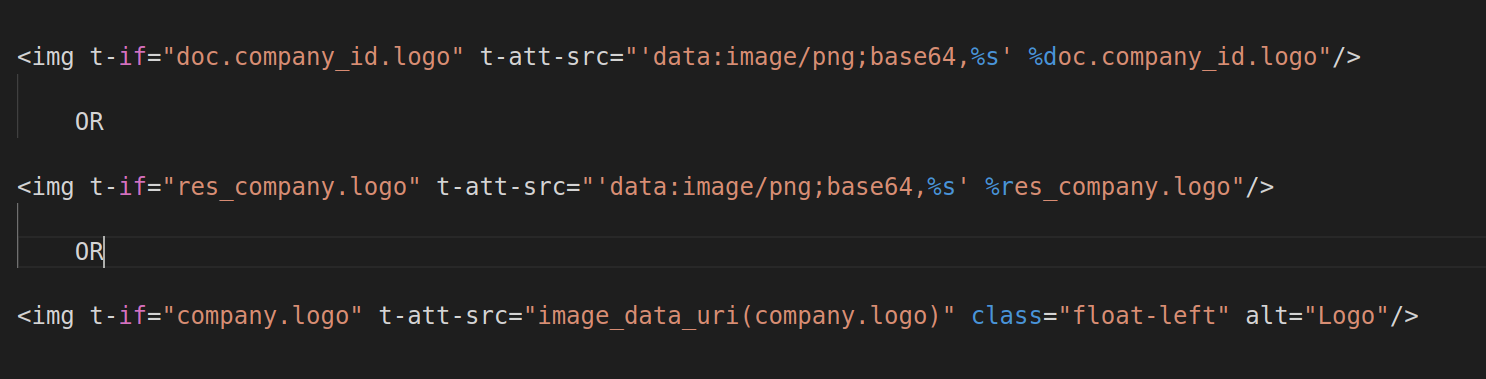Screen dimensions: 1486x379
Task: Click the t-if attribute on third img line
Action: click(x=118, y=316)
